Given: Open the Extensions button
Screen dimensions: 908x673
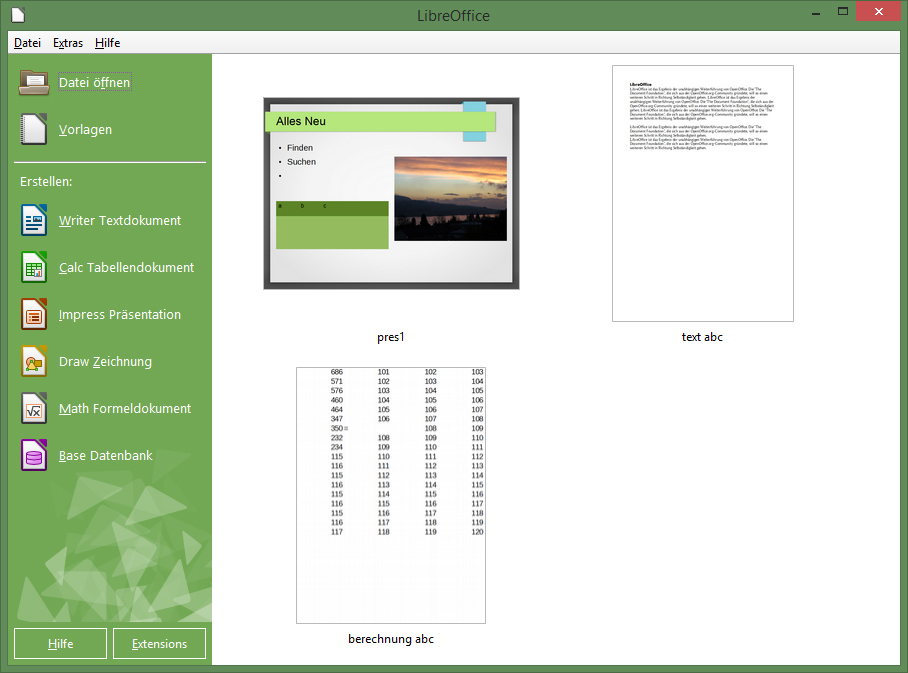Looking at the screenshot, I should [159, 643].
